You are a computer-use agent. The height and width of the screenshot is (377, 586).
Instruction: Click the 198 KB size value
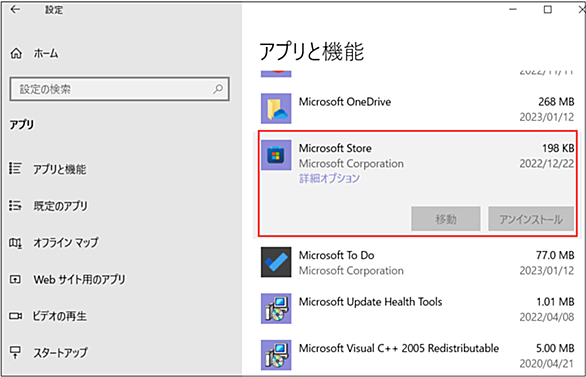click(558, 148)
